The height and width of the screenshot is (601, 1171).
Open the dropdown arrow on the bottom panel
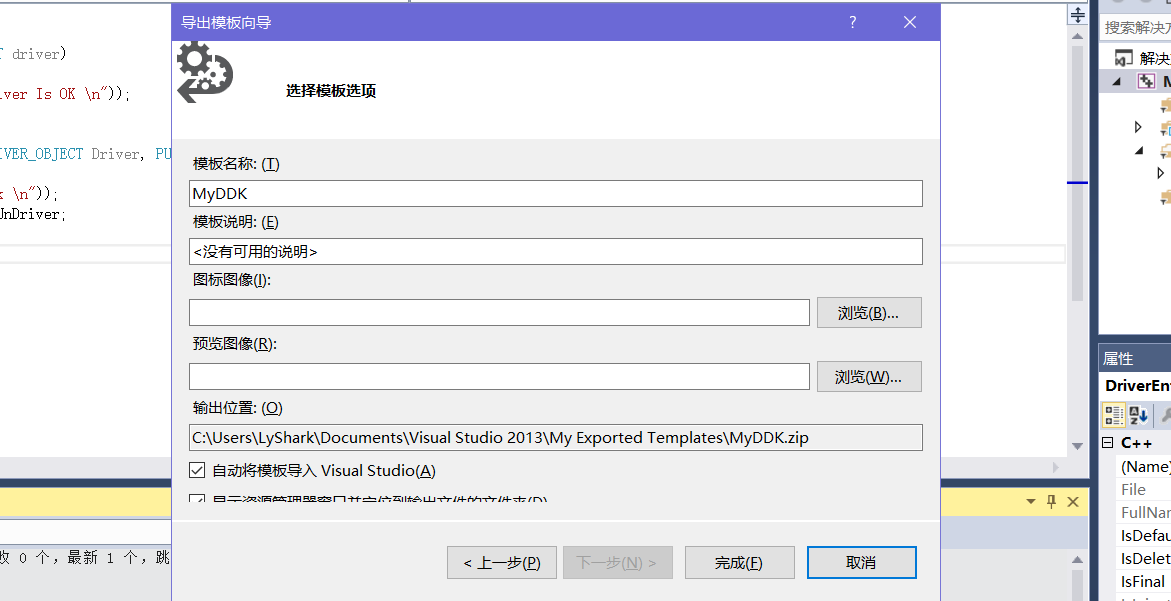(x=1031, y=501)
